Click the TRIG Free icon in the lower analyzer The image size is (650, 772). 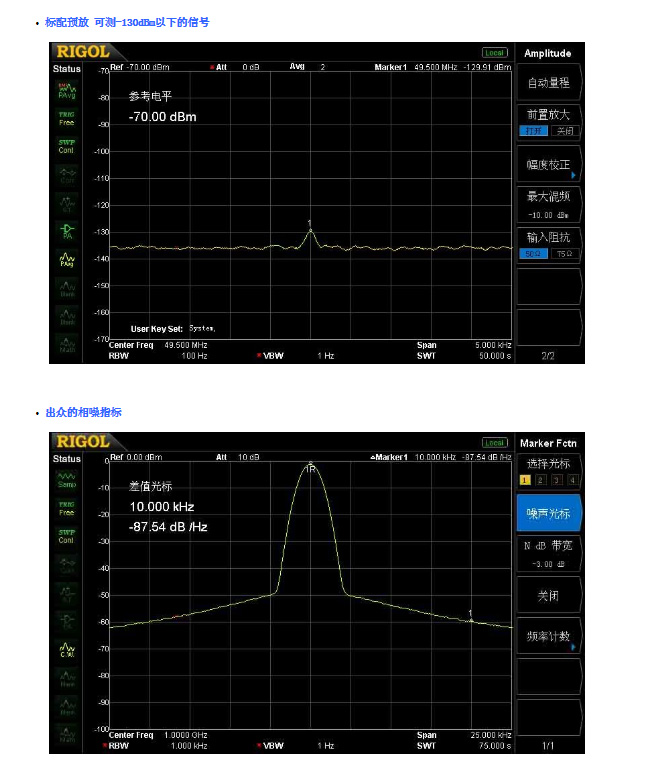66,508
